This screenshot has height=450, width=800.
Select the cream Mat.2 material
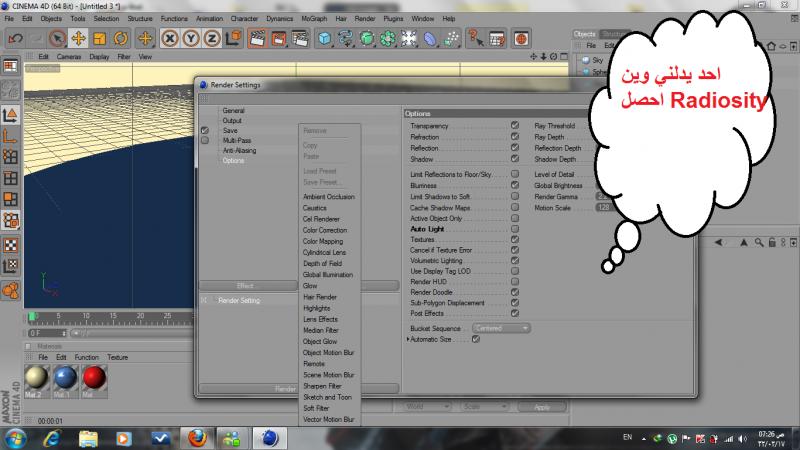point(37,379)
